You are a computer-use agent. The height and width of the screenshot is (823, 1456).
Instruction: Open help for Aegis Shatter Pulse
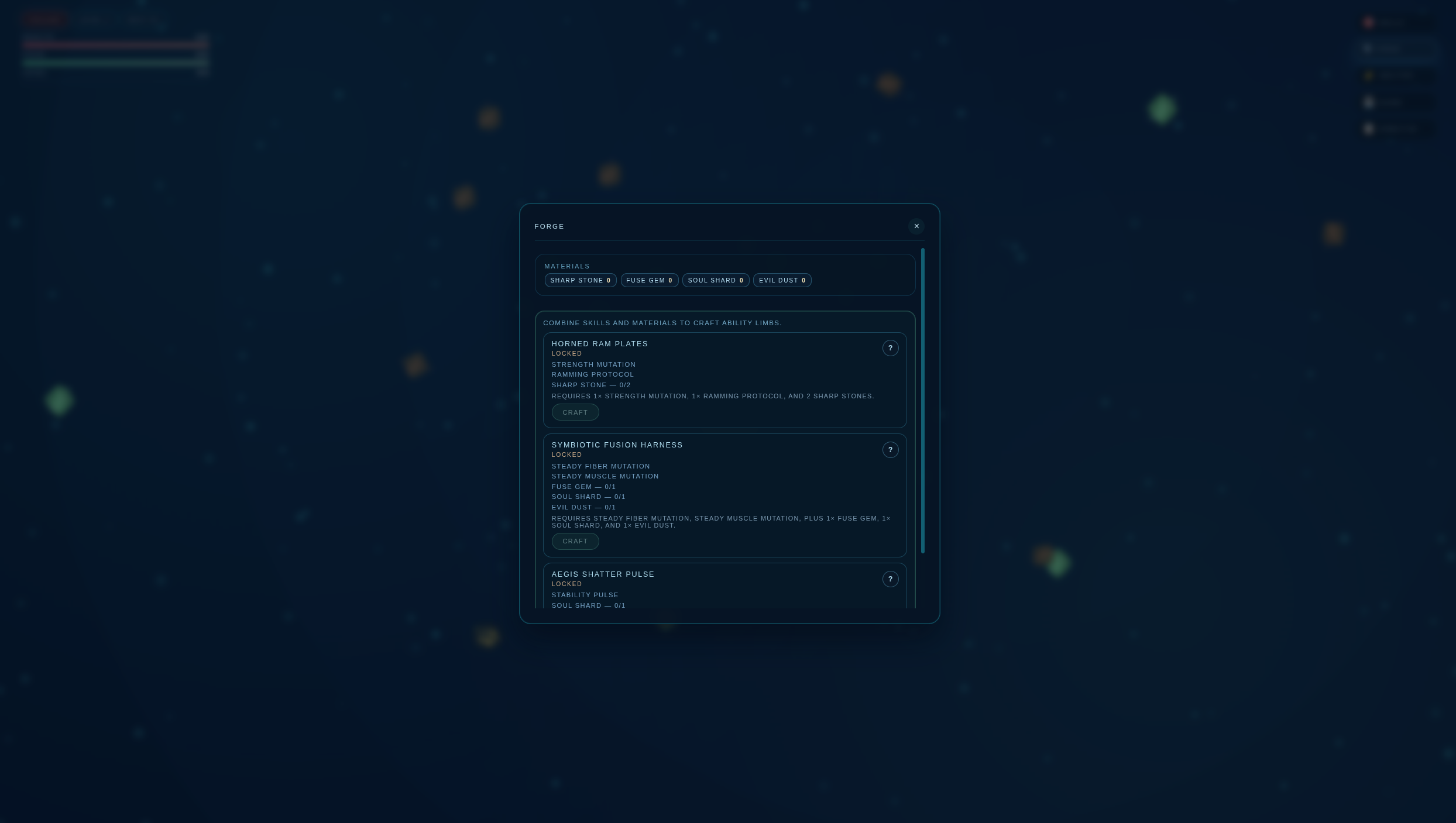pyautogui.click(x=890, y=579)
